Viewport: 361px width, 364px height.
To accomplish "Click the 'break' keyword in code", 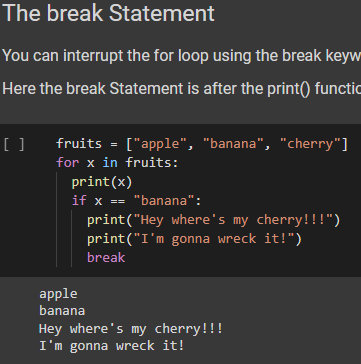I will (x=106, y=258).
